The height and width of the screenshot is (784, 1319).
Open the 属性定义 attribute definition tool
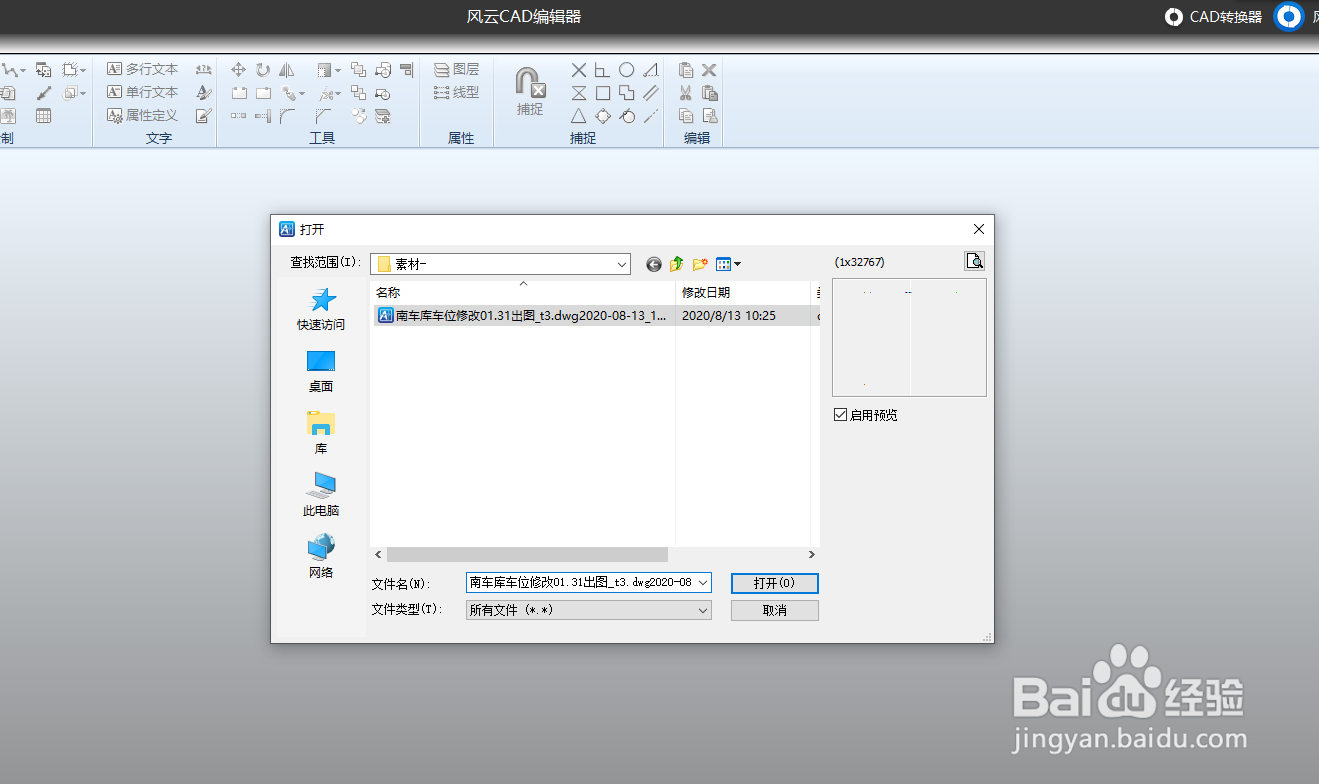(142, 115)
